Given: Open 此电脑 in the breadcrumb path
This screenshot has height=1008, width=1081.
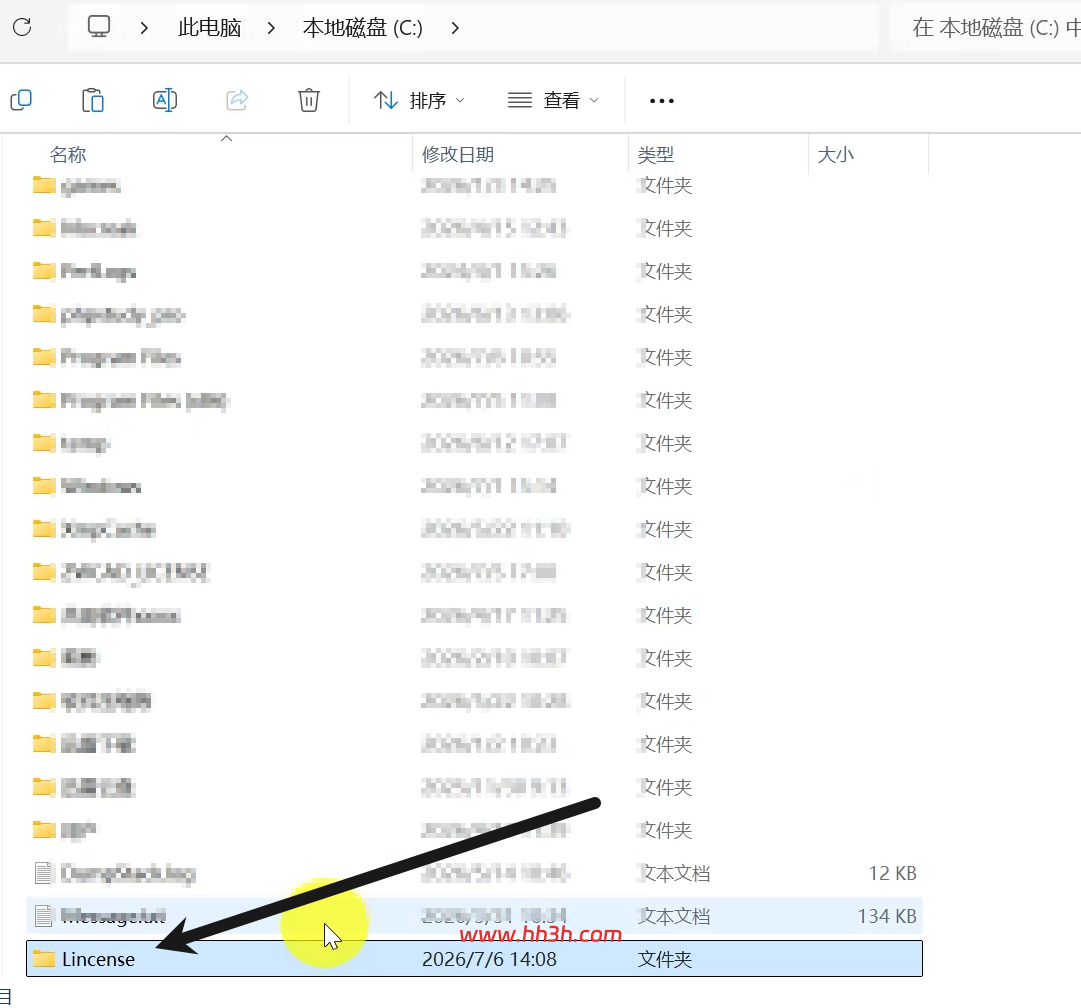Looking at the screenshot, I should pyautogui.click(x=210, y=28).
